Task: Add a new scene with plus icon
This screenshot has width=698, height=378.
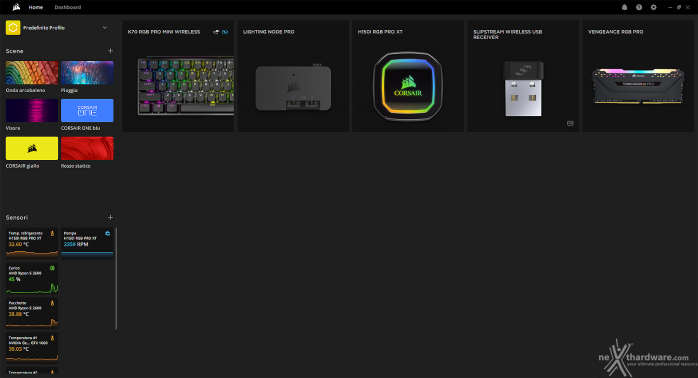Action: [110, 51]
